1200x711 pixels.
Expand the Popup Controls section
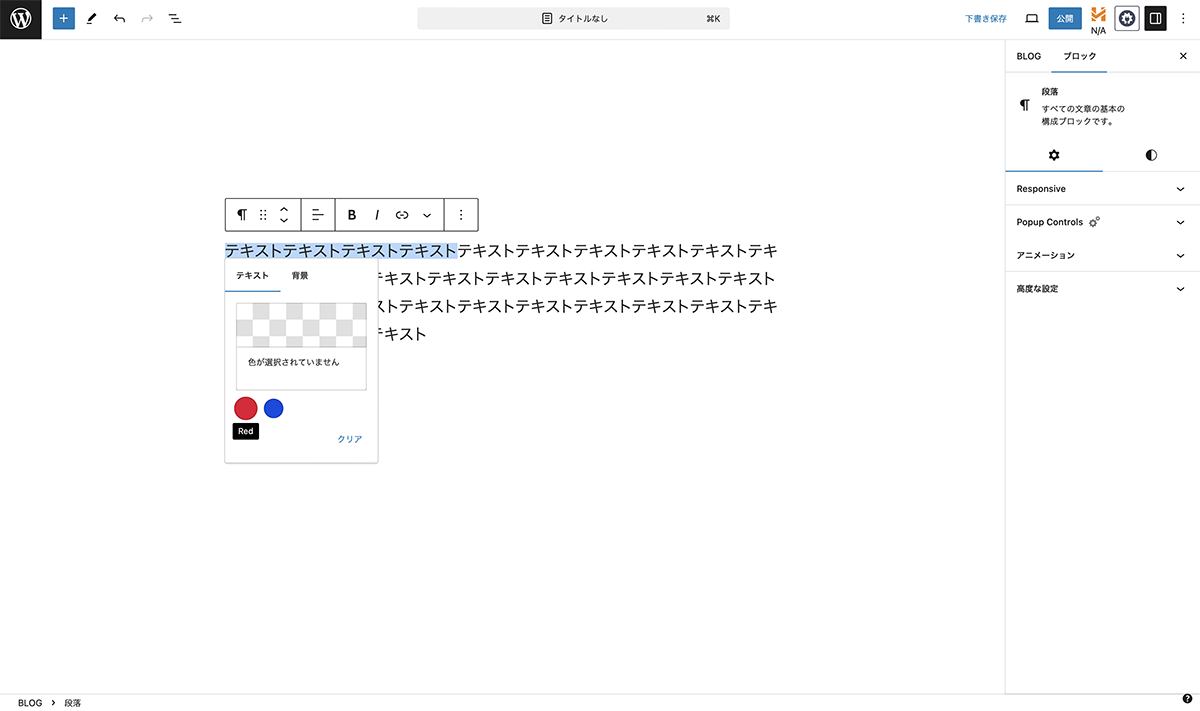[1102, 222]
